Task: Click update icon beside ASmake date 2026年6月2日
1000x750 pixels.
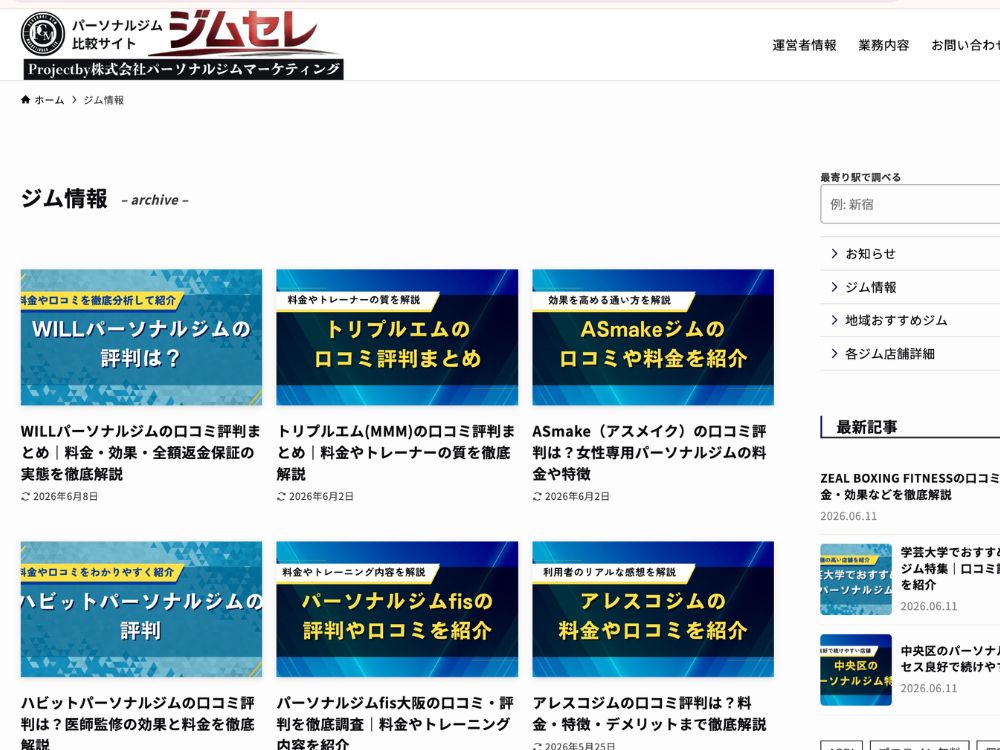Action: pyautogui.click(x=537, y=496)
